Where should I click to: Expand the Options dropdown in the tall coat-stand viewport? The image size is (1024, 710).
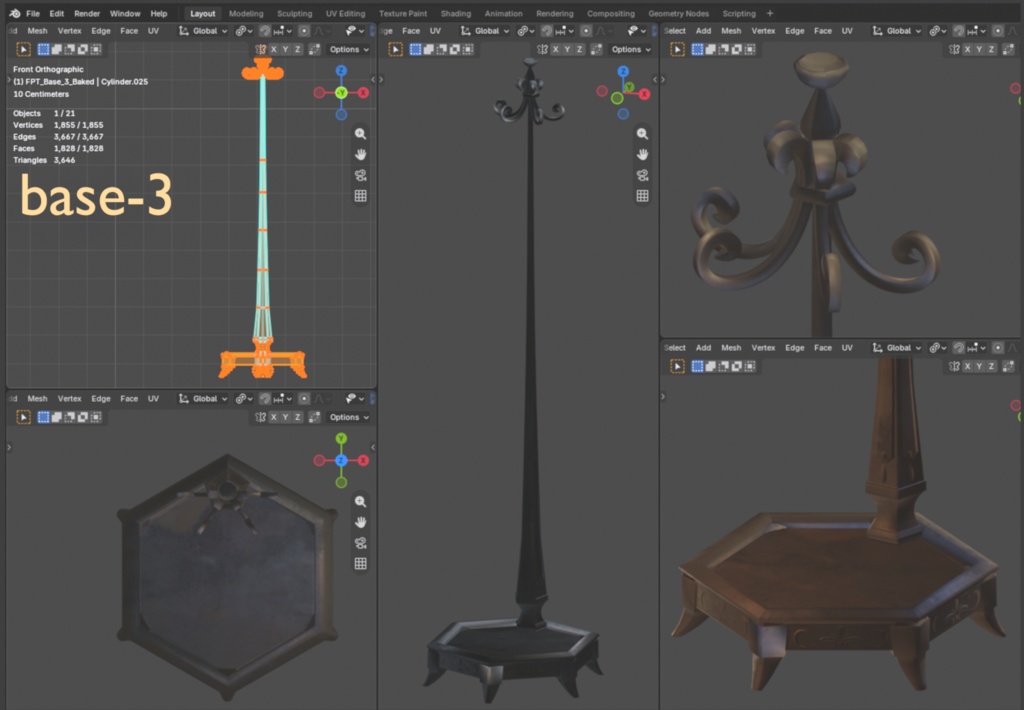[x=631, y=50]
